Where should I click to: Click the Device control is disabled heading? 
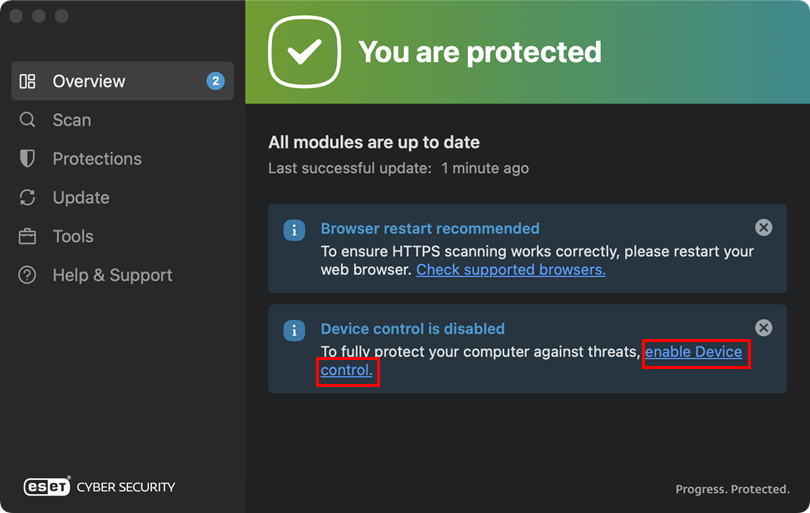(x=413, y=329)
